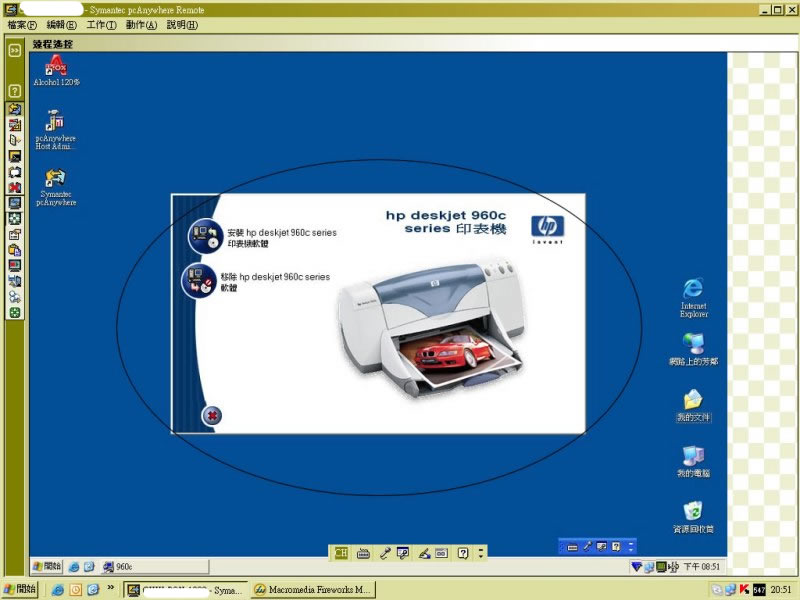
Task: Click the microphone icon on the blue language bar
Action: coord(587,547)
